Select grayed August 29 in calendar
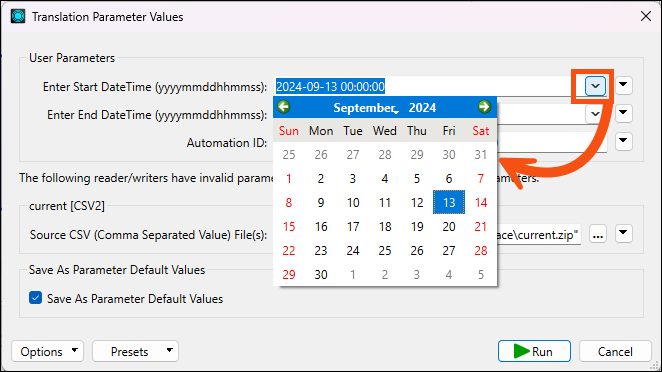 417,155
